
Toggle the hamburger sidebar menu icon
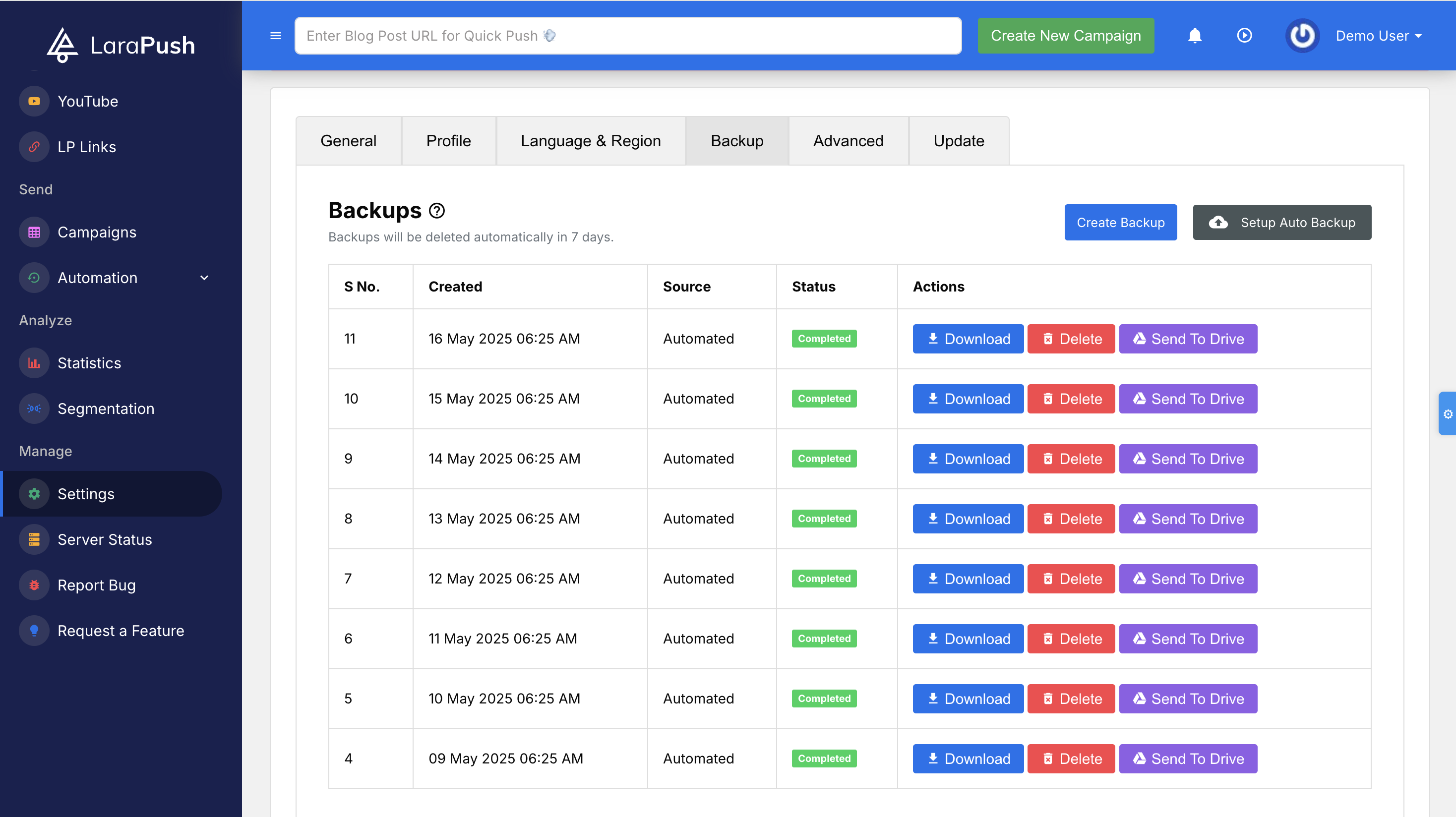click(276, 36)
